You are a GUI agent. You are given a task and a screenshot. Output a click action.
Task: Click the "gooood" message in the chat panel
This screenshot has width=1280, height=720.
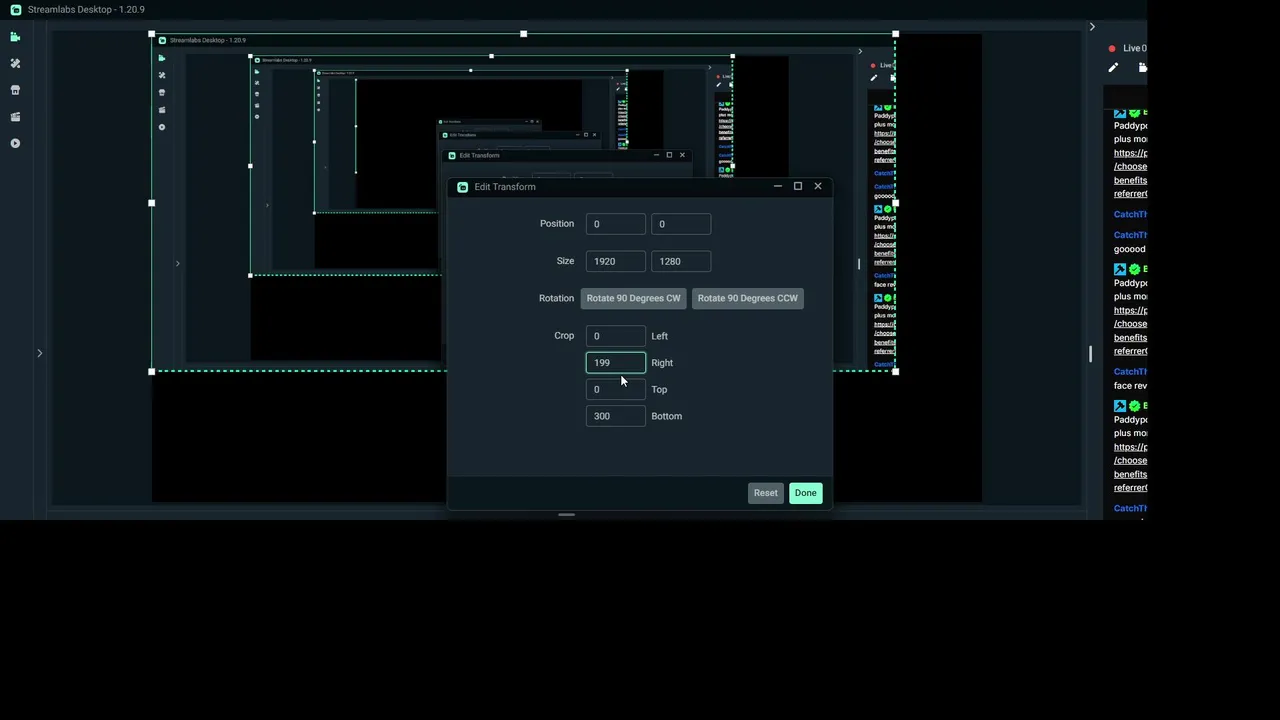coord(1130,249)
